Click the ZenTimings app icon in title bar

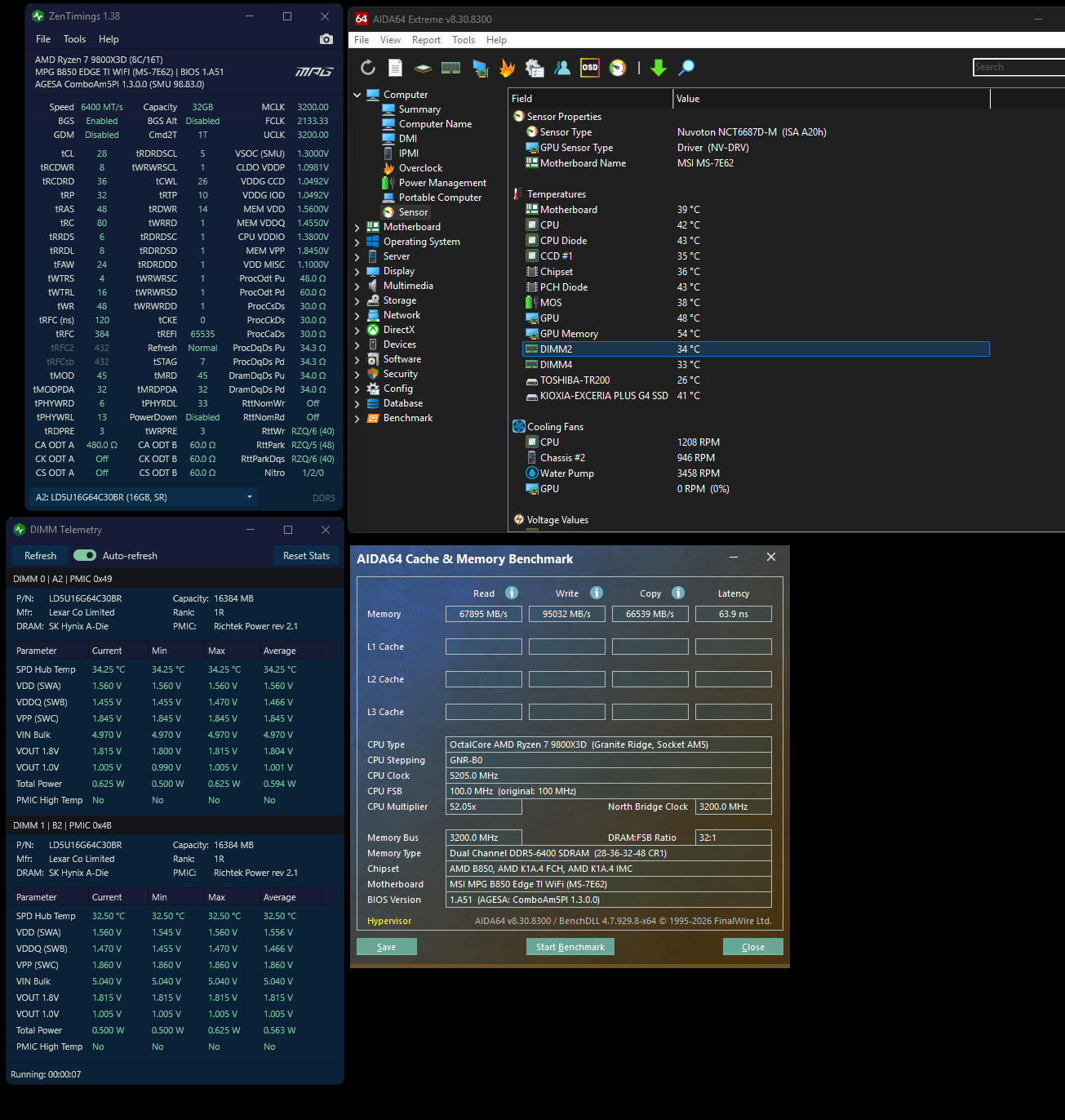click(38, 16)
